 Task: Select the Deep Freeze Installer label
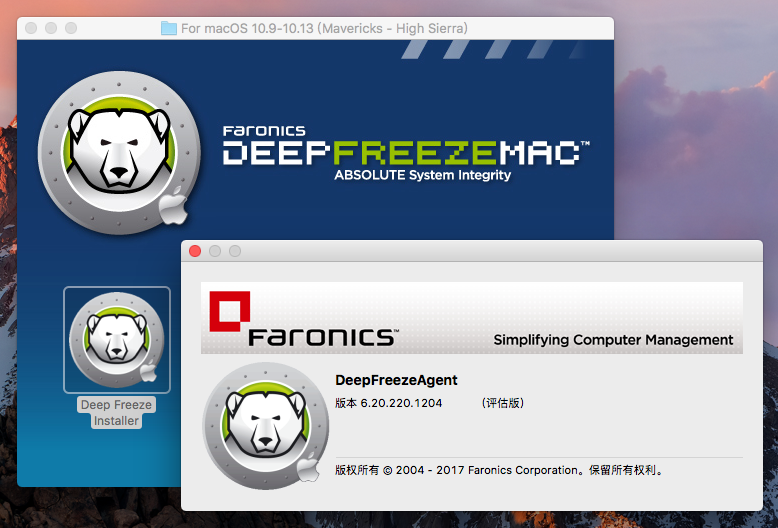[117, 412]
